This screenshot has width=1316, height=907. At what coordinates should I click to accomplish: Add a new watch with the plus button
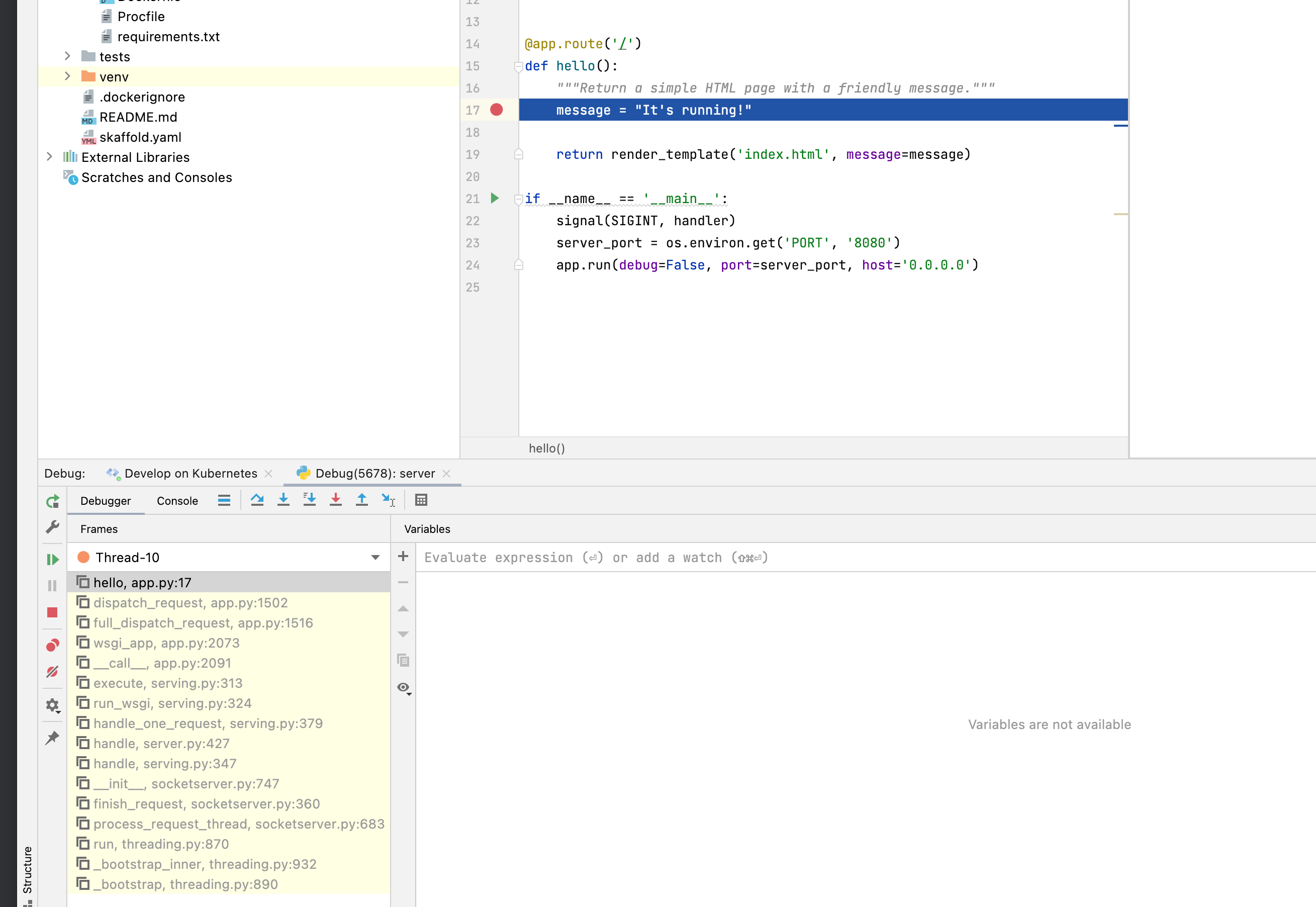coord(403,557)
